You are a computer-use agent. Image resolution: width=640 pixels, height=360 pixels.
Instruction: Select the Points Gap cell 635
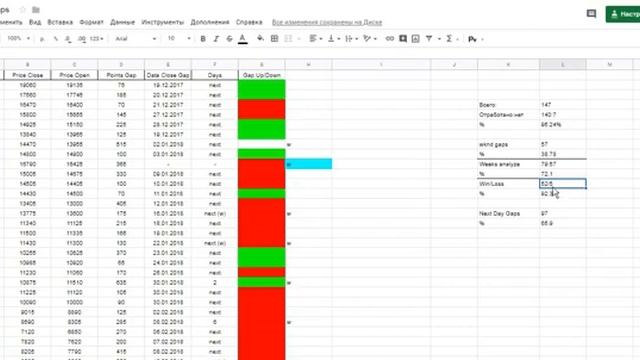tap(121, 282)
